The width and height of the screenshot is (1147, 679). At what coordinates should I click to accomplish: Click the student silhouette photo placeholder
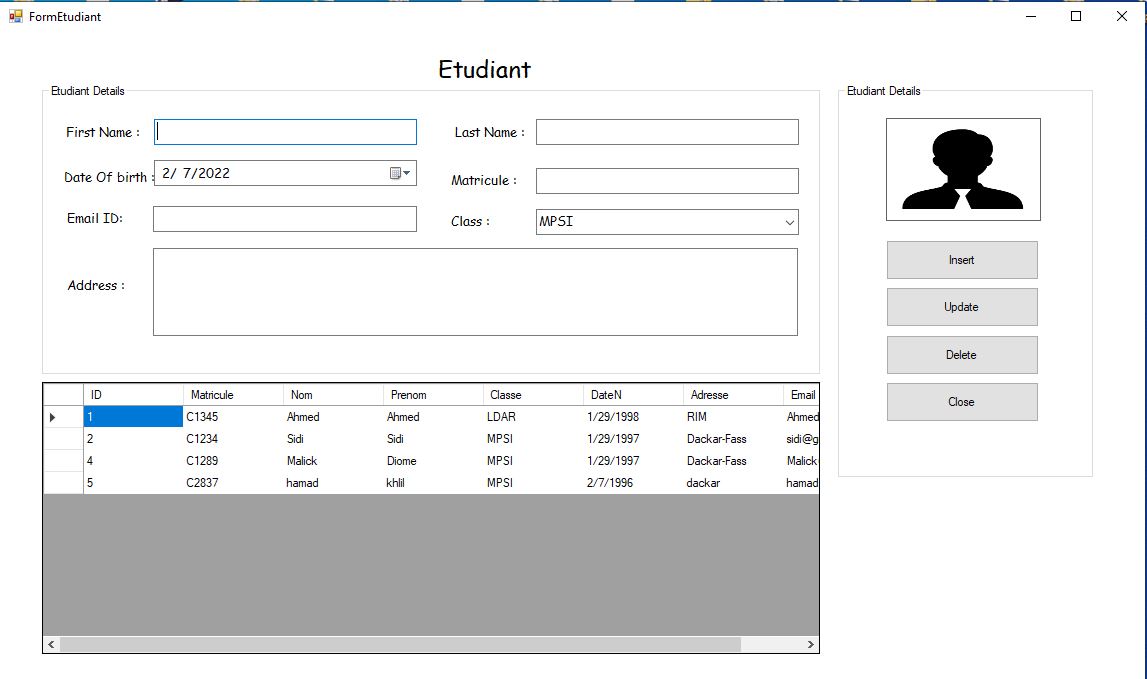[x=963, y=169]
